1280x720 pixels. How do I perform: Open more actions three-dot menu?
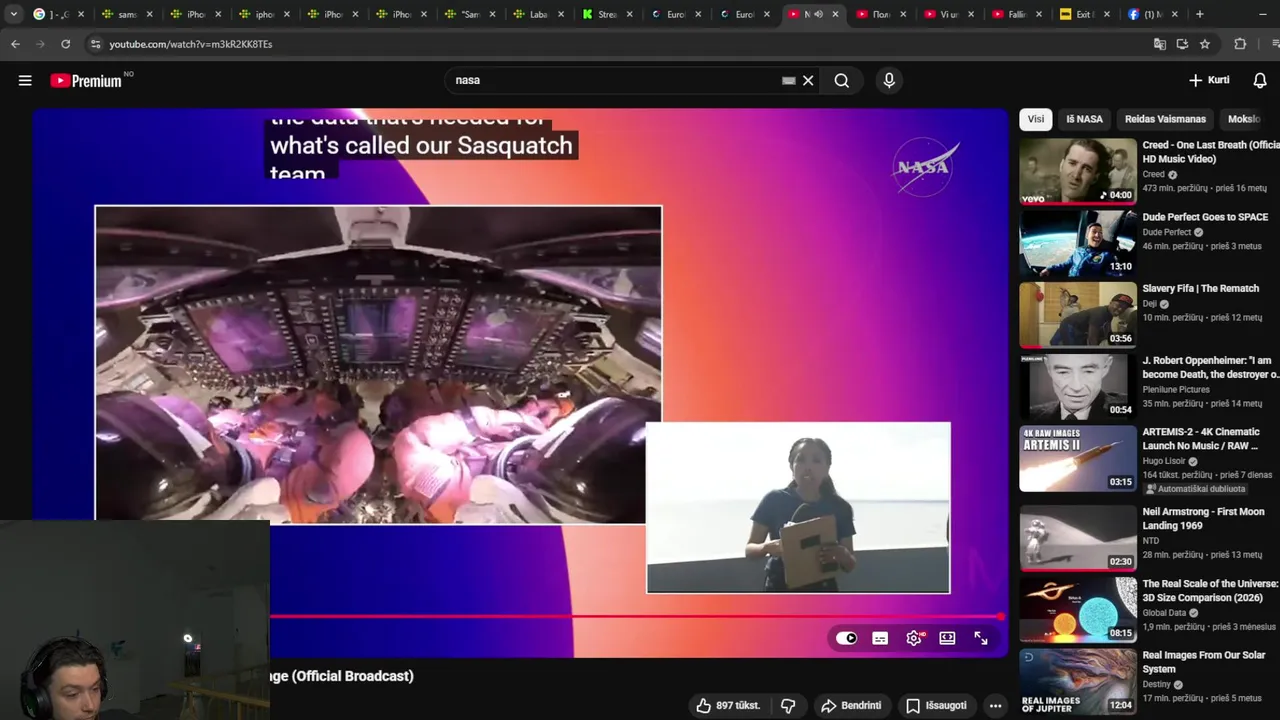click(995, 706)
